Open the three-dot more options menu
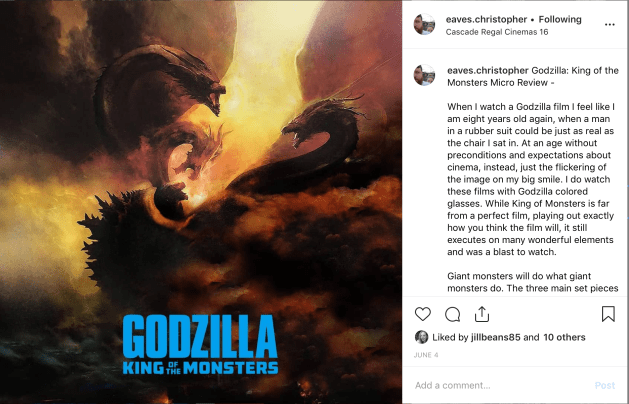The image size is (629, 404). tap(610, 22)
